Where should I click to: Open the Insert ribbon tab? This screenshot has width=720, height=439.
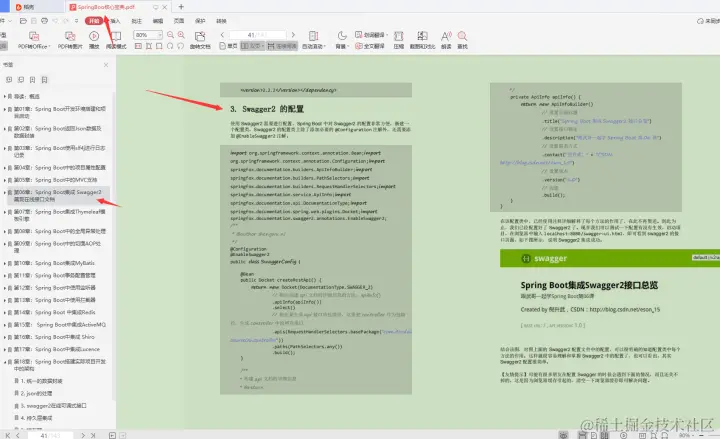tap(115, 21)
